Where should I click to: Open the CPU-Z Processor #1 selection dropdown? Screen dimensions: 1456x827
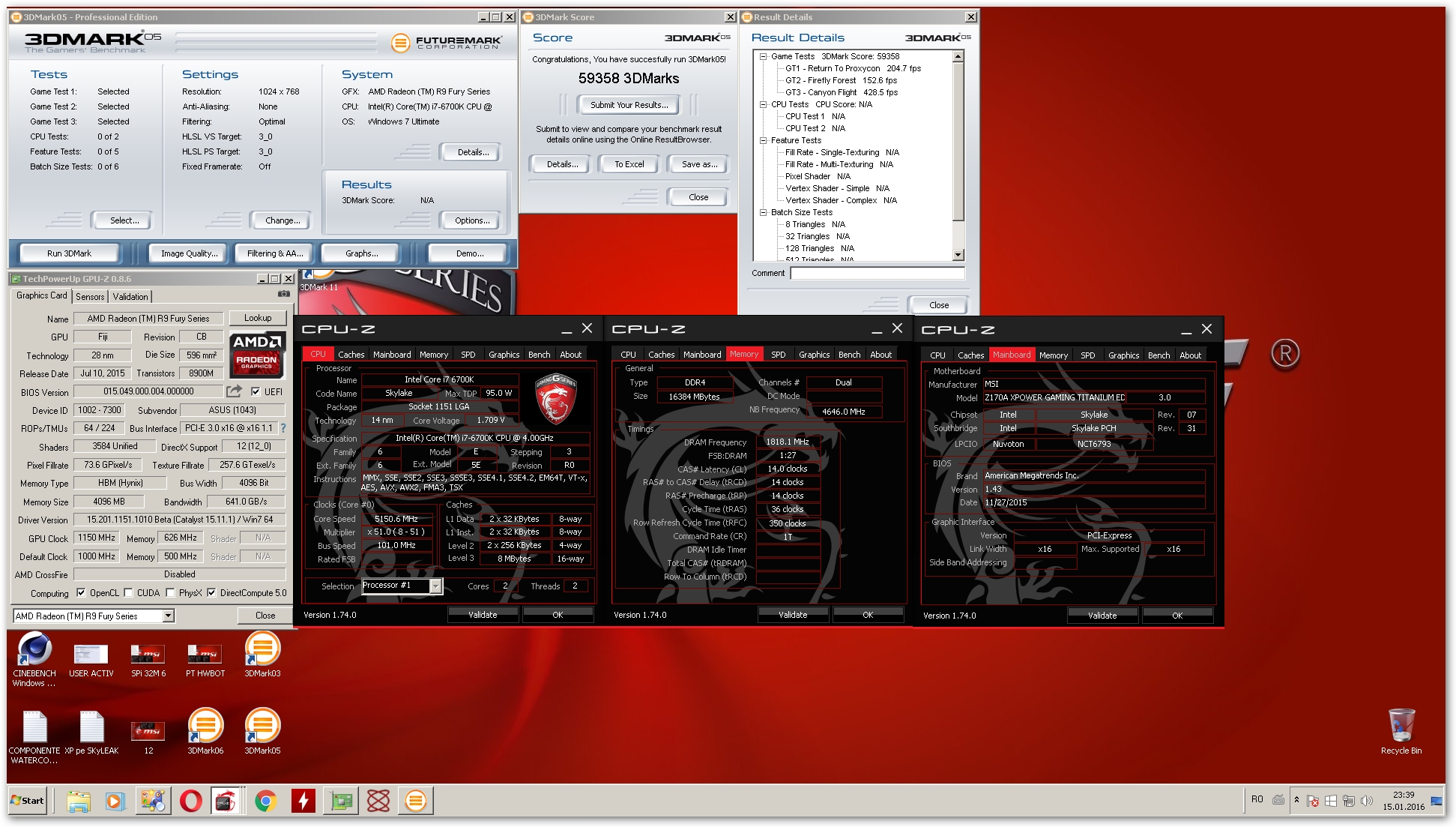coord(435,586)
